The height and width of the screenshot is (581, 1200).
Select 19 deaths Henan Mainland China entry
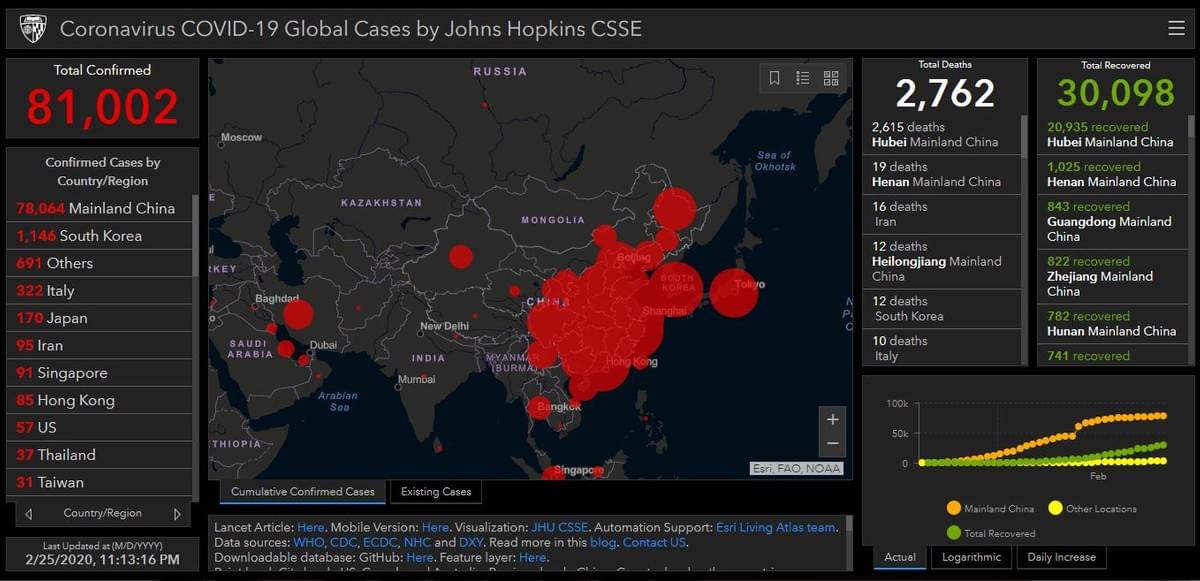pos(942,174)
